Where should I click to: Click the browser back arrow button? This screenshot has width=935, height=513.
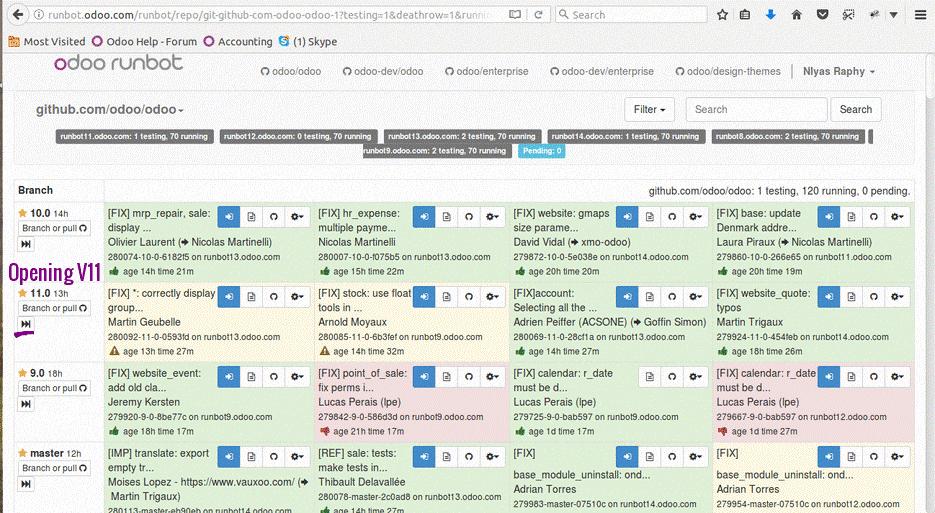point(18,14)
